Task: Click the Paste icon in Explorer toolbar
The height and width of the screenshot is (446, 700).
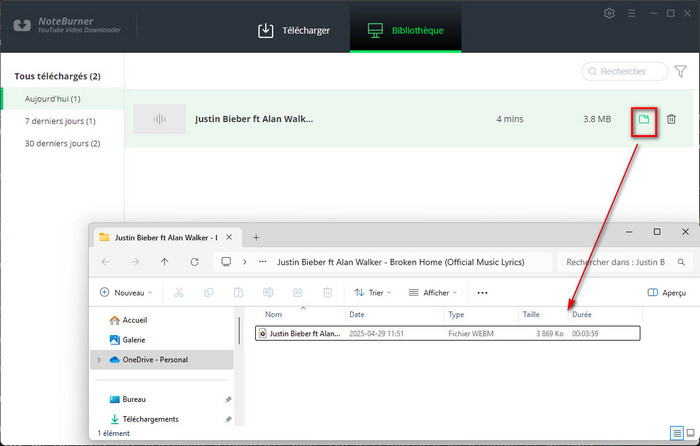Action: 238,293
